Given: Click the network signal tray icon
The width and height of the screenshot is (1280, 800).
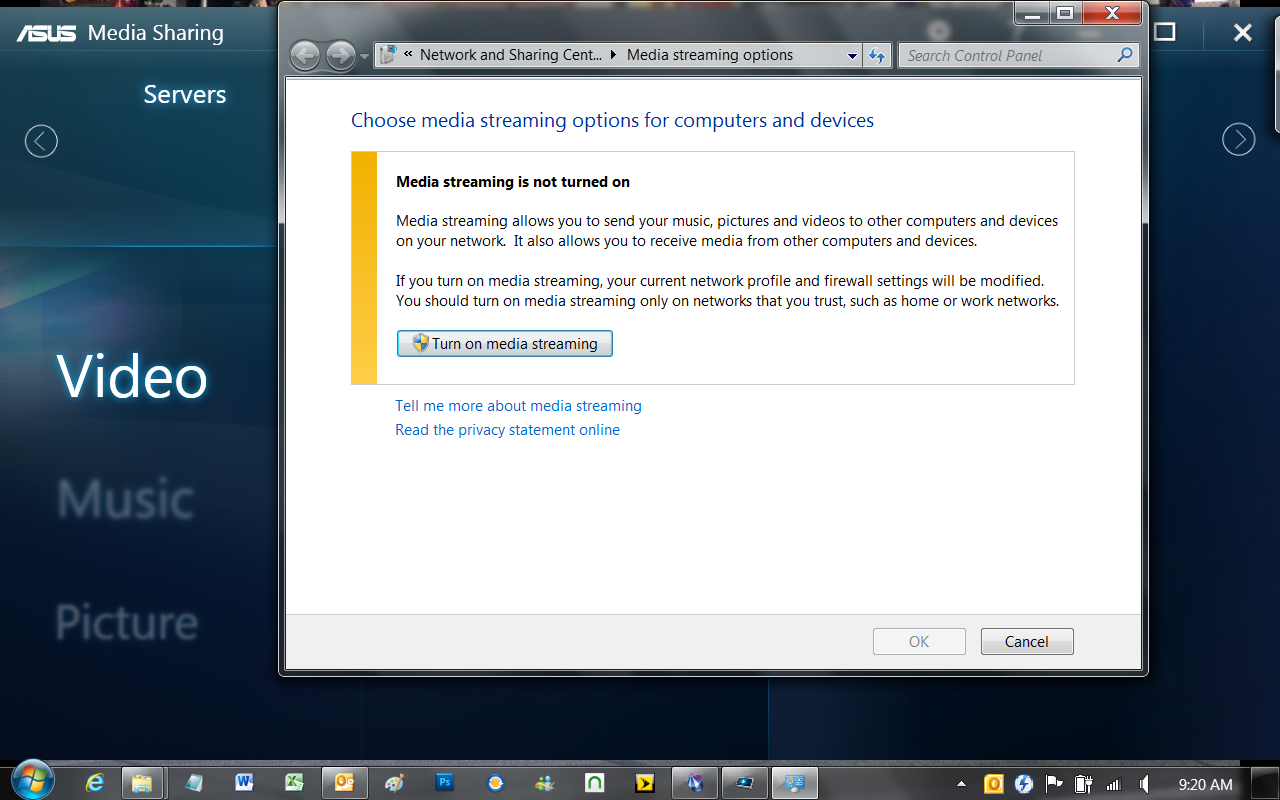Looking at the screenshot, I should [1113, 785].
